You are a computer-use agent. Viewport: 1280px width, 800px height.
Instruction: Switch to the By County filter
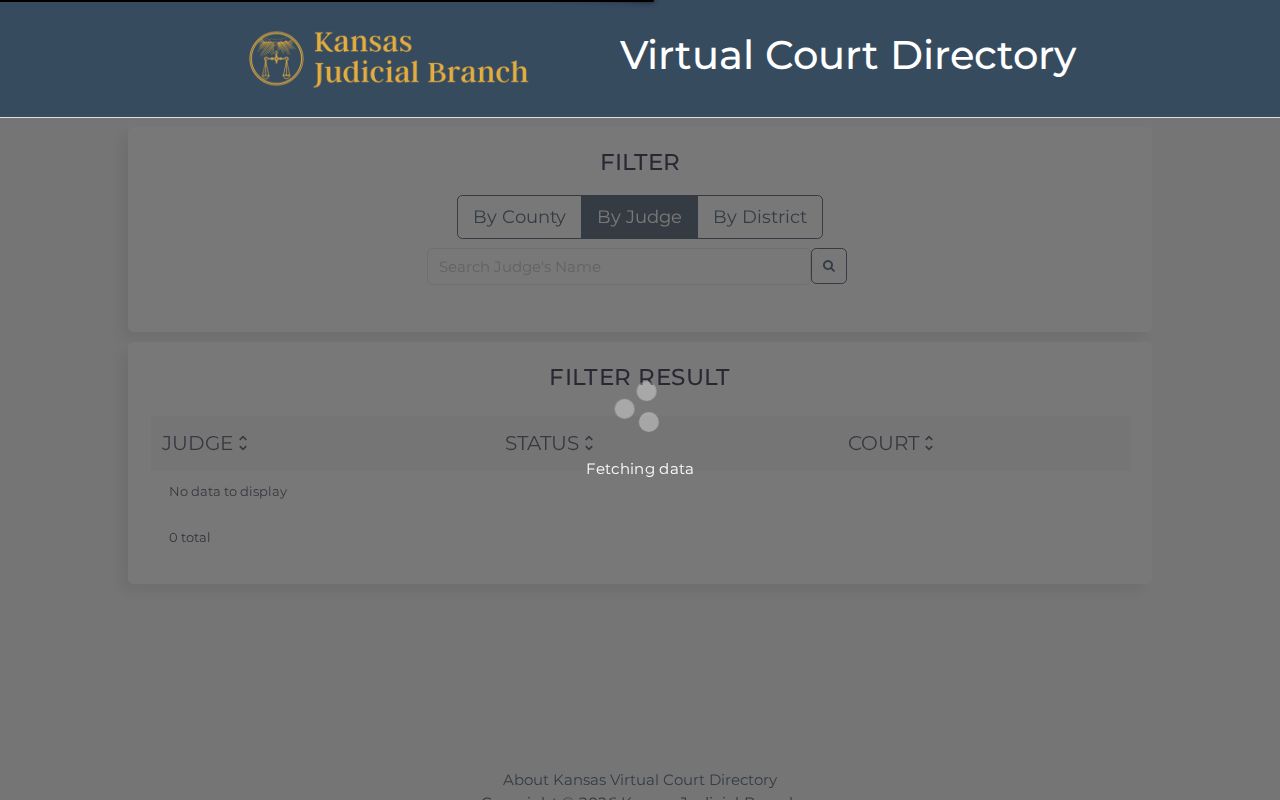519,217
